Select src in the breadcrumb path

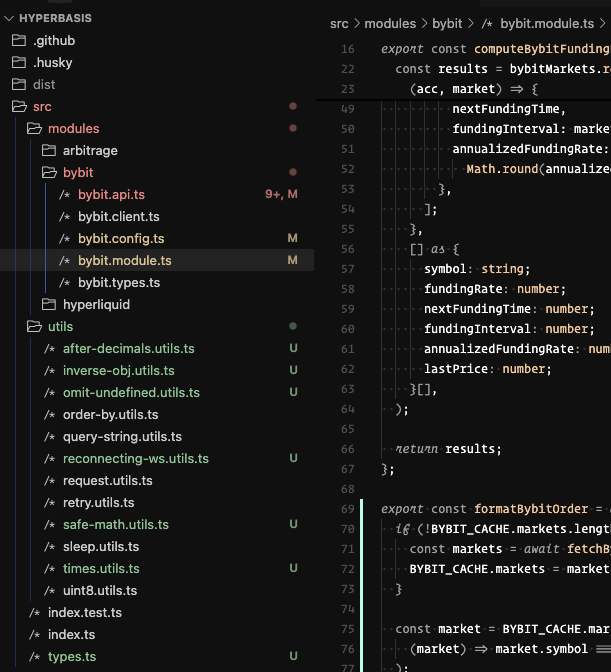click(x=339, y=24)
